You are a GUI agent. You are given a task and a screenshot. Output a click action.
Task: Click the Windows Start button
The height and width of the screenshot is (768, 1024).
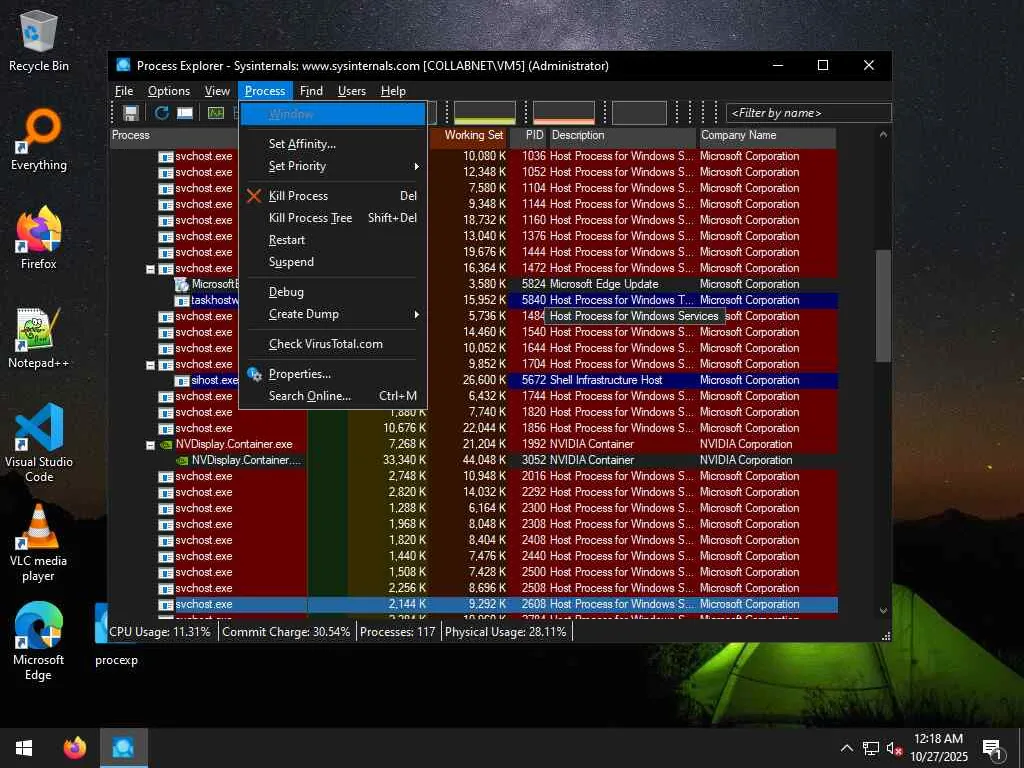click(x=24, y=748)
